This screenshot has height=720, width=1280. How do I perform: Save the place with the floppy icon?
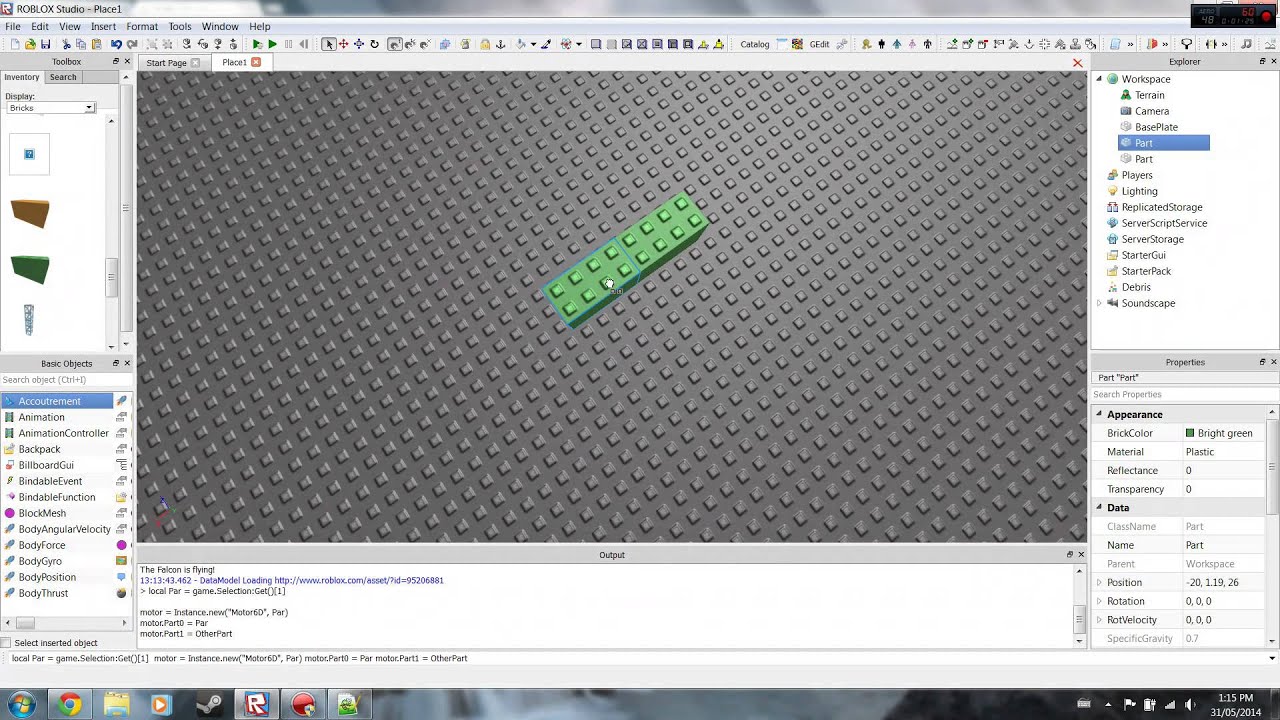[x=45, y=44]
